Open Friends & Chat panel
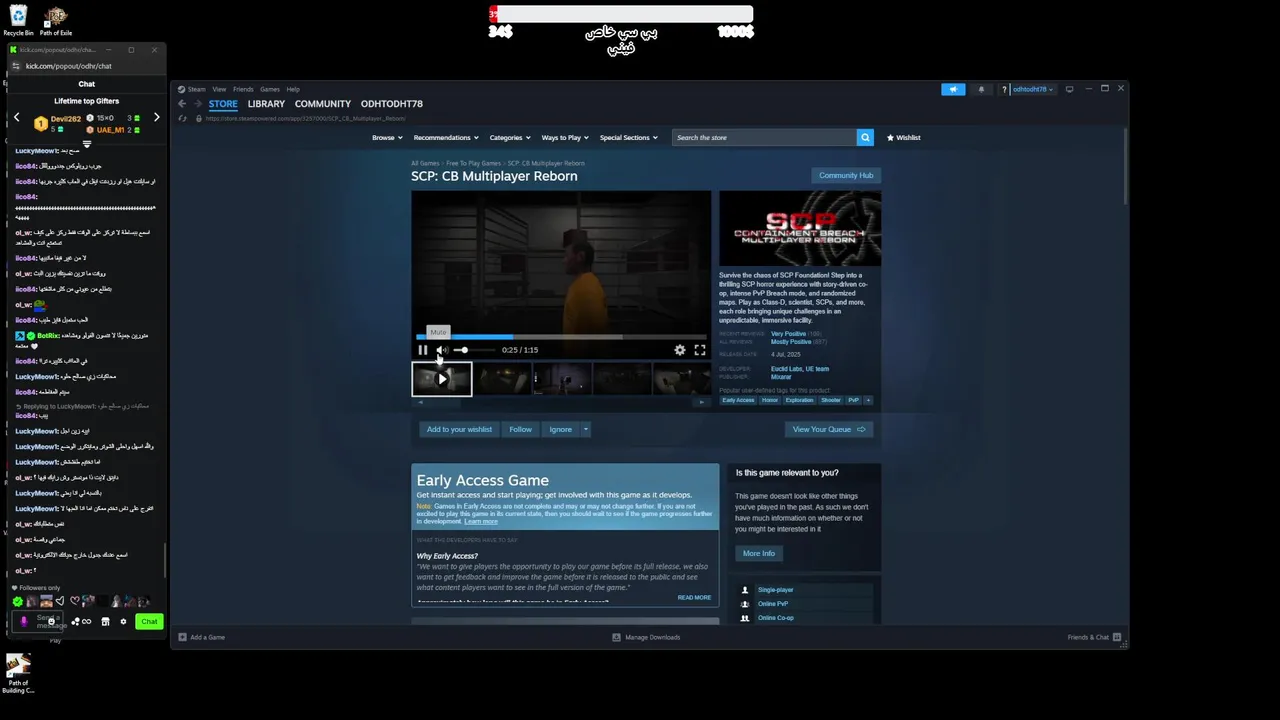The width and height of the screenshot is (1280, 720). point(1094,637)
